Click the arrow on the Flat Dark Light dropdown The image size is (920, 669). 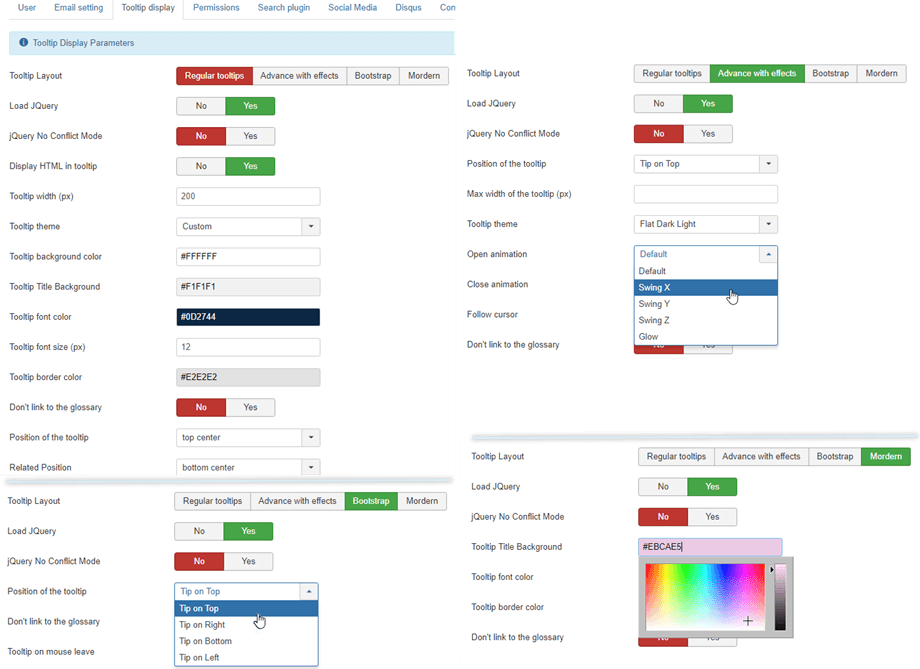click(768, 224)
